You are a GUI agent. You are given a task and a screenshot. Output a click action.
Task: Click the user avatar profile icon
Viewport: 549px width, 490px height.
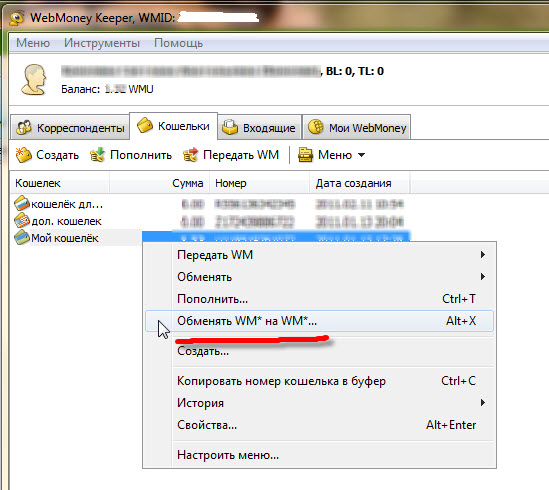34,80
